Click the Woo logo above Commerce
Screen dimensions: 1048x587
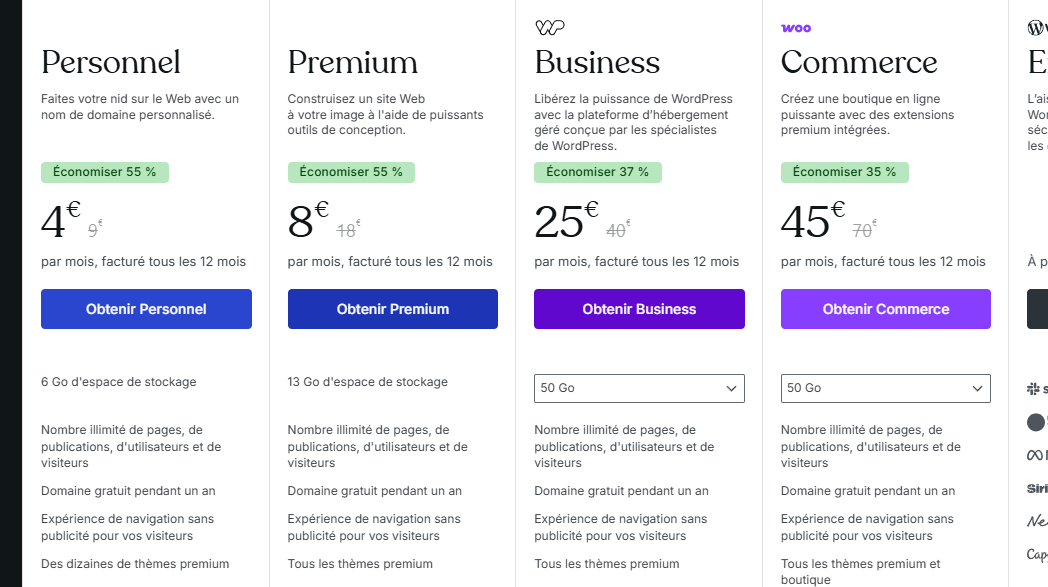796,28
